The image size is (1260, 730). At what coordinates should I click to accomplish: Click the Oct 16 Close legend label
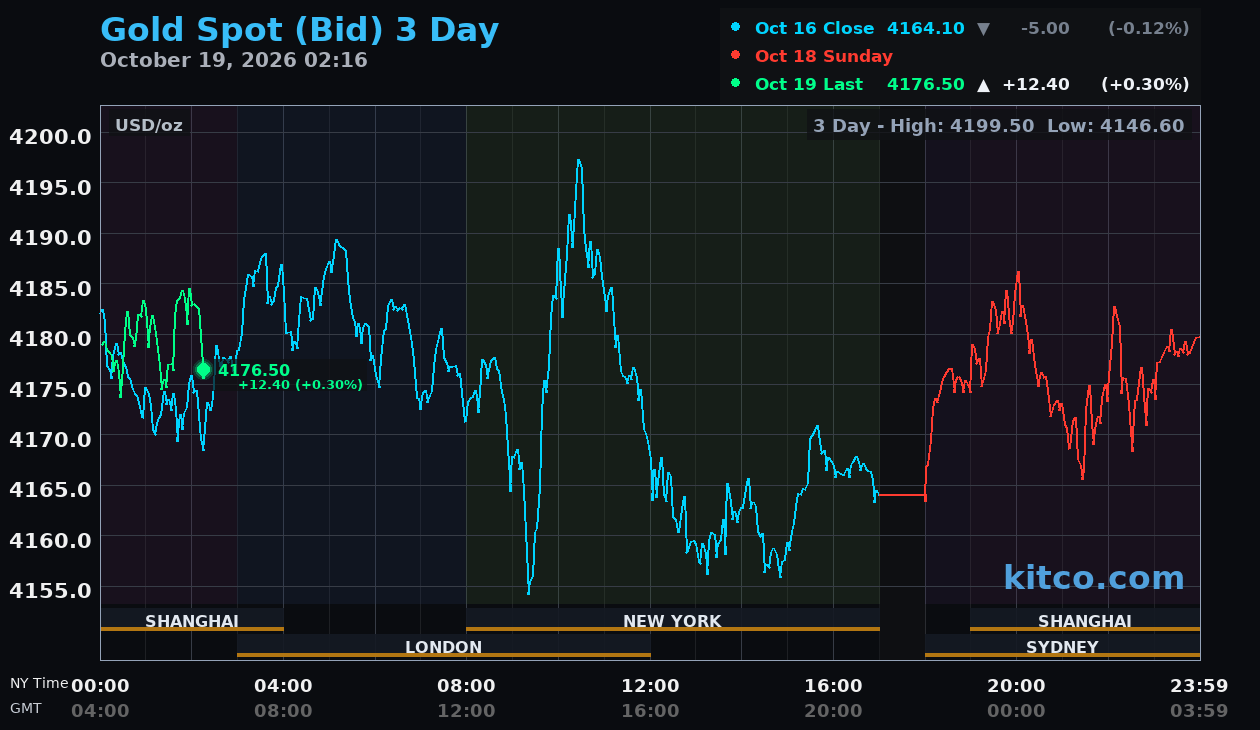pos(814,28)
